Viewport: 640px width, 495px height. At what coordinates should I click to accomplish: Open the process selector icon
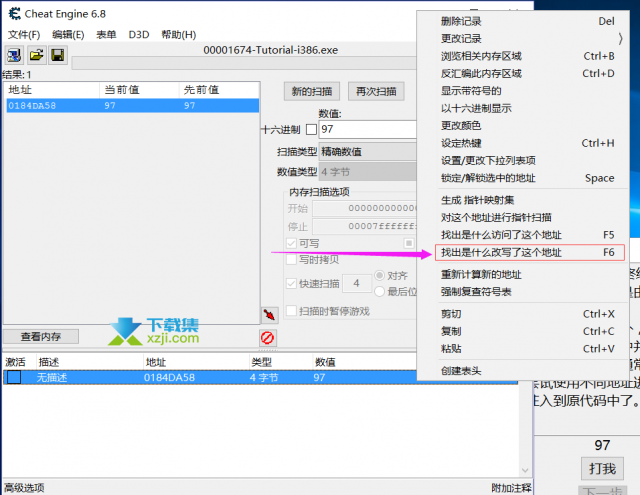(x=14, y=55)
